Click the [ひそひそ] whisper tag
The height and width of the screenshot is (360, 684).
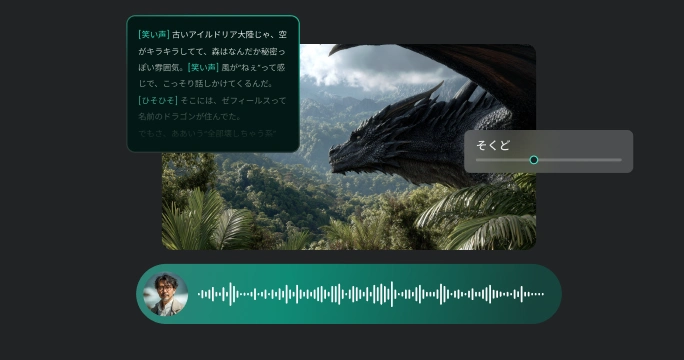click(157, 100)
